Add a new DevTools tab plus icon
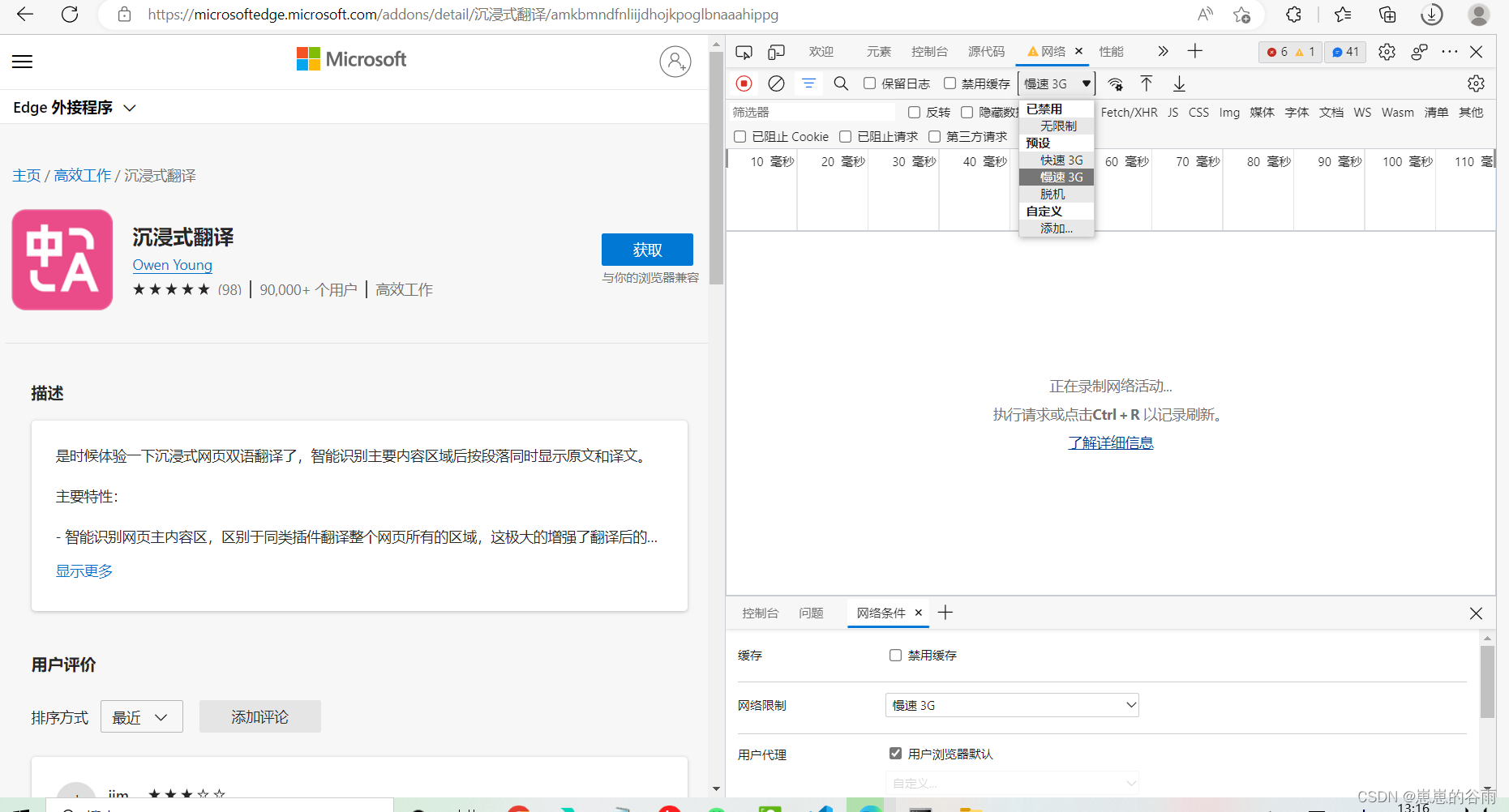Screen dimensions: 1509x812 (x=1194, y=52)
